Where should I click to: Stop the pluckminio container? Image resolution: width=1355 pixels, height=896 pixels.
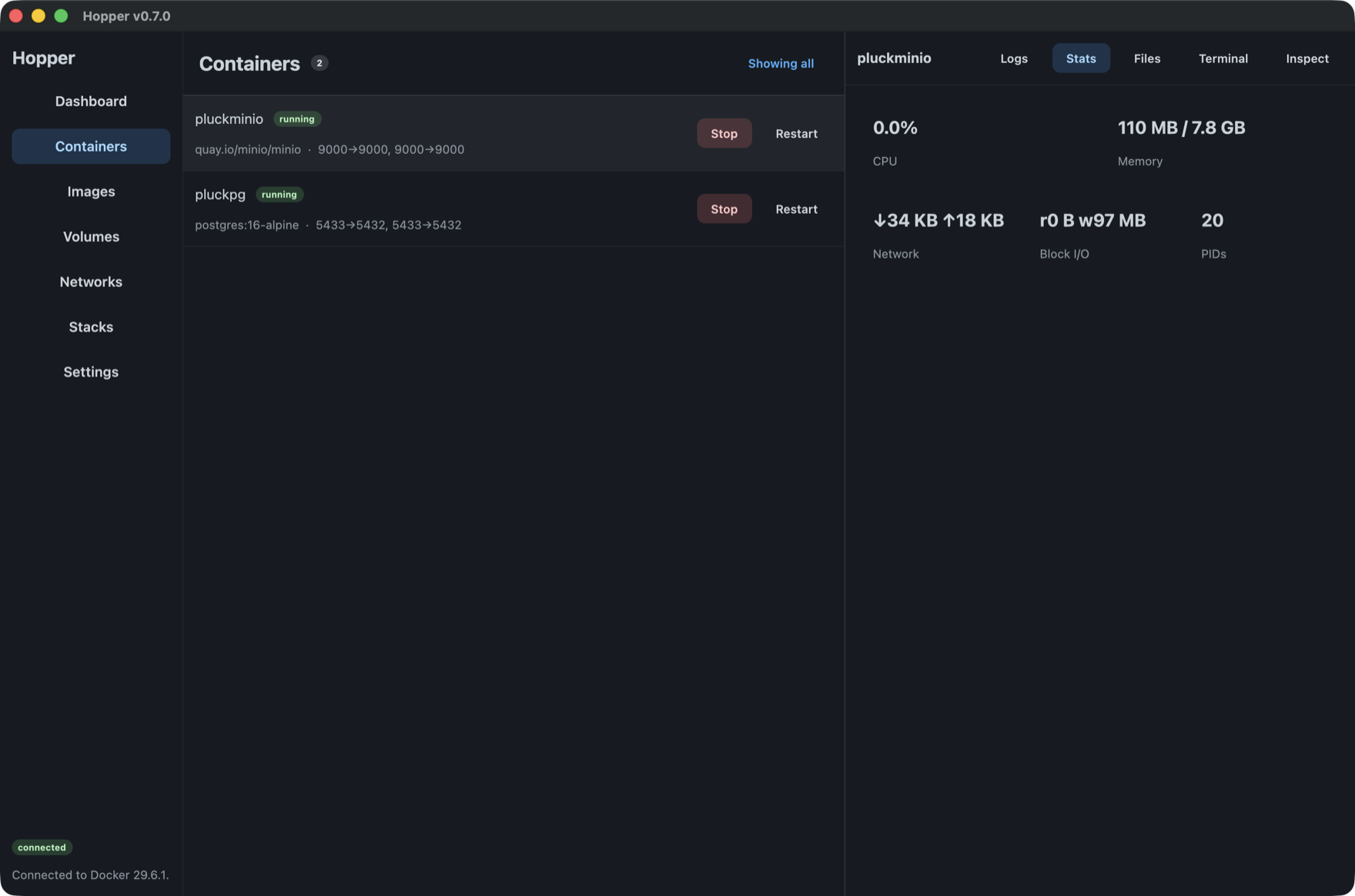(724, 133)
